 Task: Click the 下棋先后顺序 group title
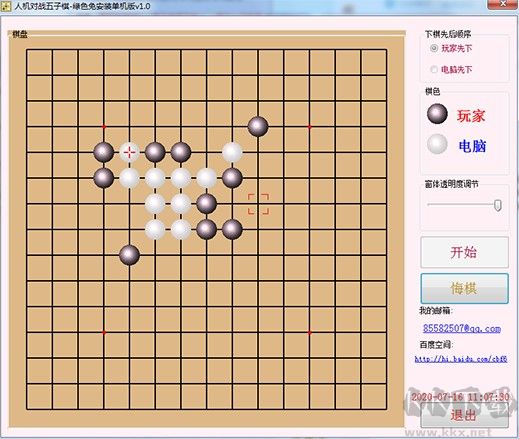(448, 34)
